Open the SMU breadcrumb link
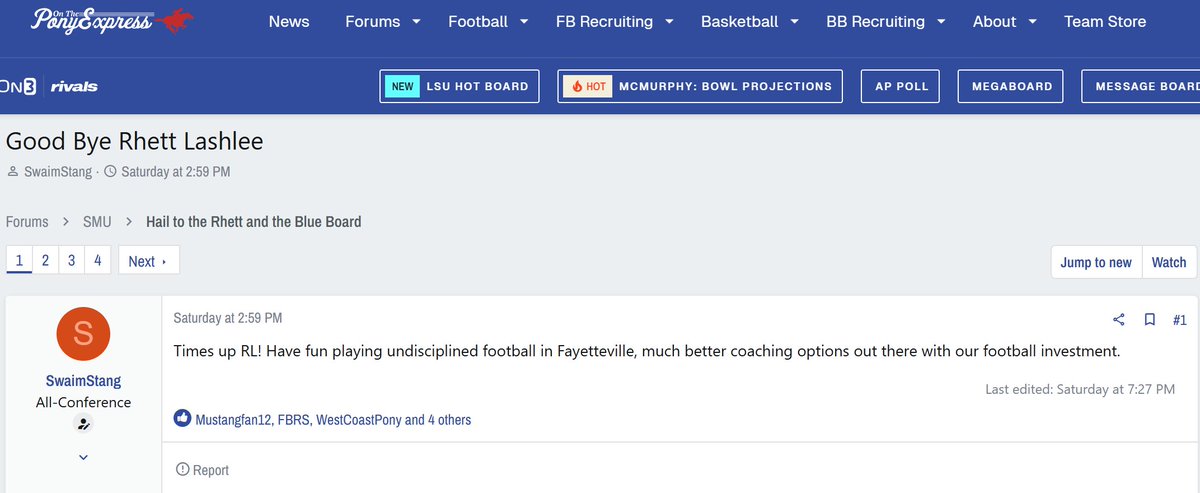 (97, 222)
